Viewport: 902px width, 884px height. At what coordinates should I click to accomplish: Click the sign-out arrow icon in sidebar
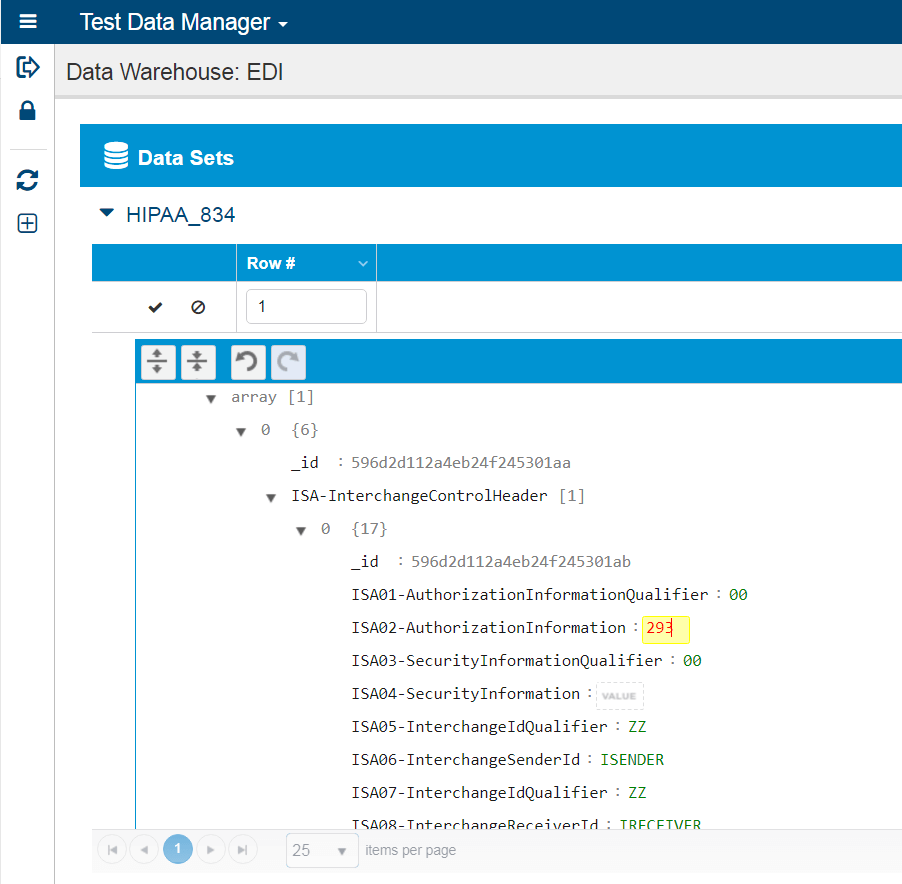coord(28,67)
